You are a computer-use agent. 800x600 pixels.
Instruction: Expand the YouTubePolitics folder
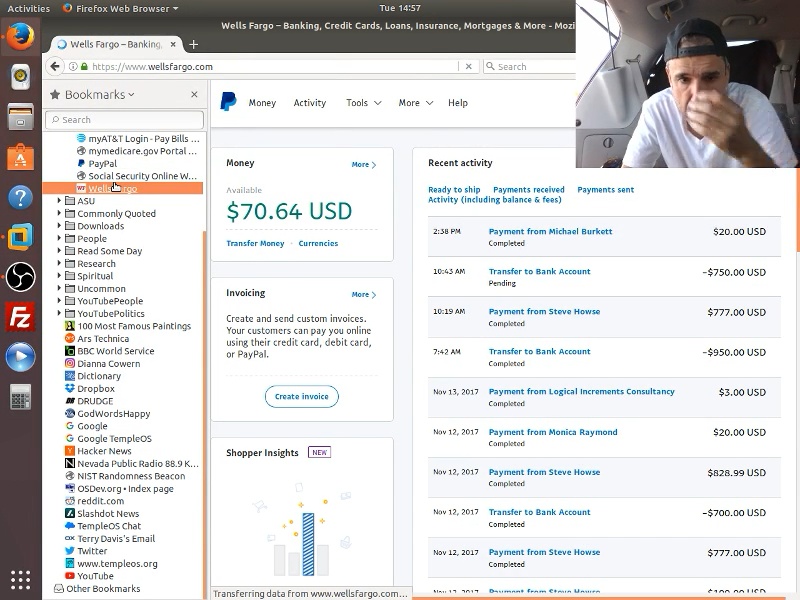click(x=59, y=313)
